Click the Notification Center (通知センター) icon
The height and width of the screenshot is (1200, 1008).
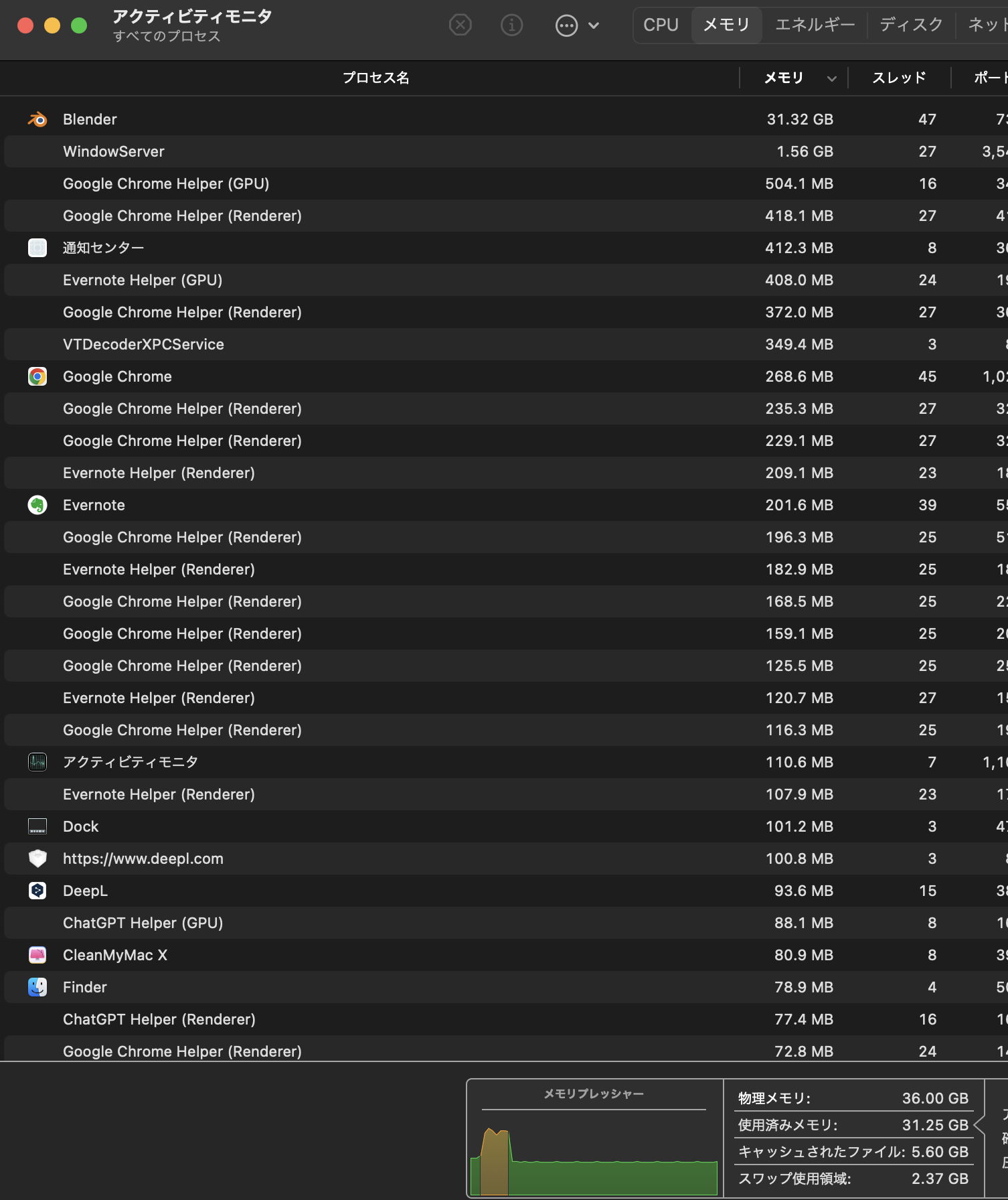(37, 248)
